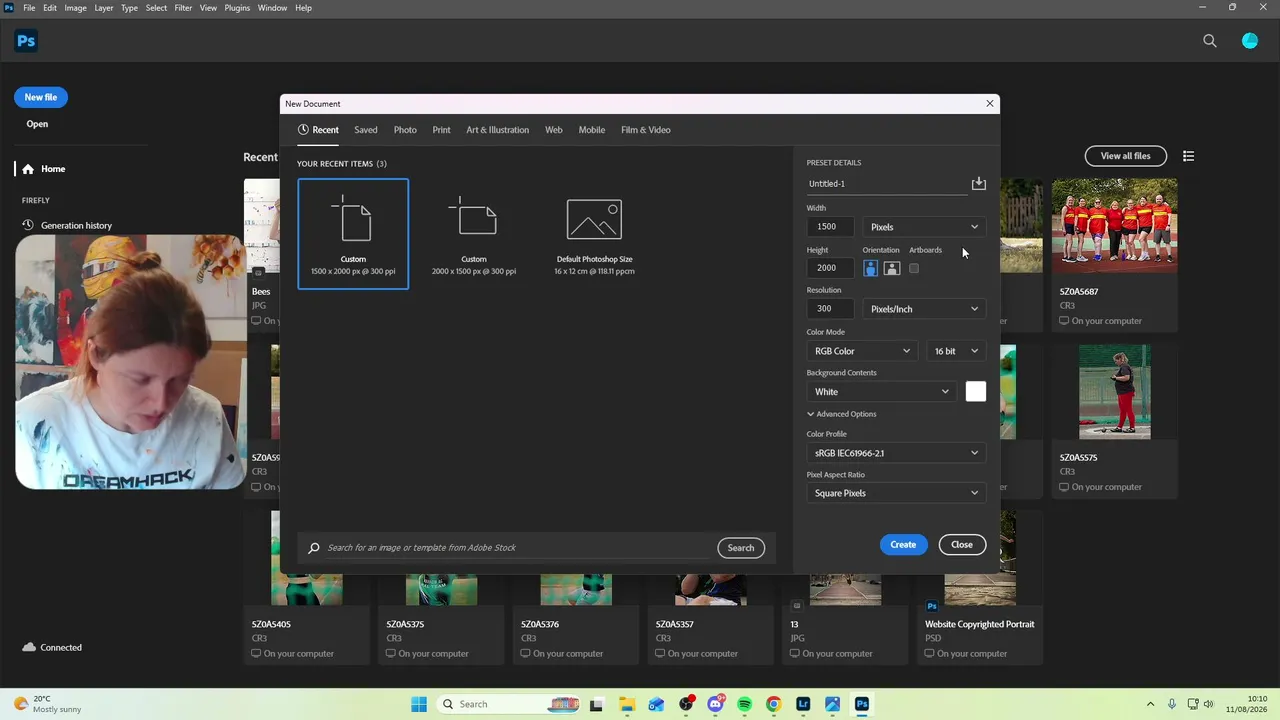Show hidden system tray icons chevron
This screenshot has height=720, width=1280.
[x=1150, y=704]
